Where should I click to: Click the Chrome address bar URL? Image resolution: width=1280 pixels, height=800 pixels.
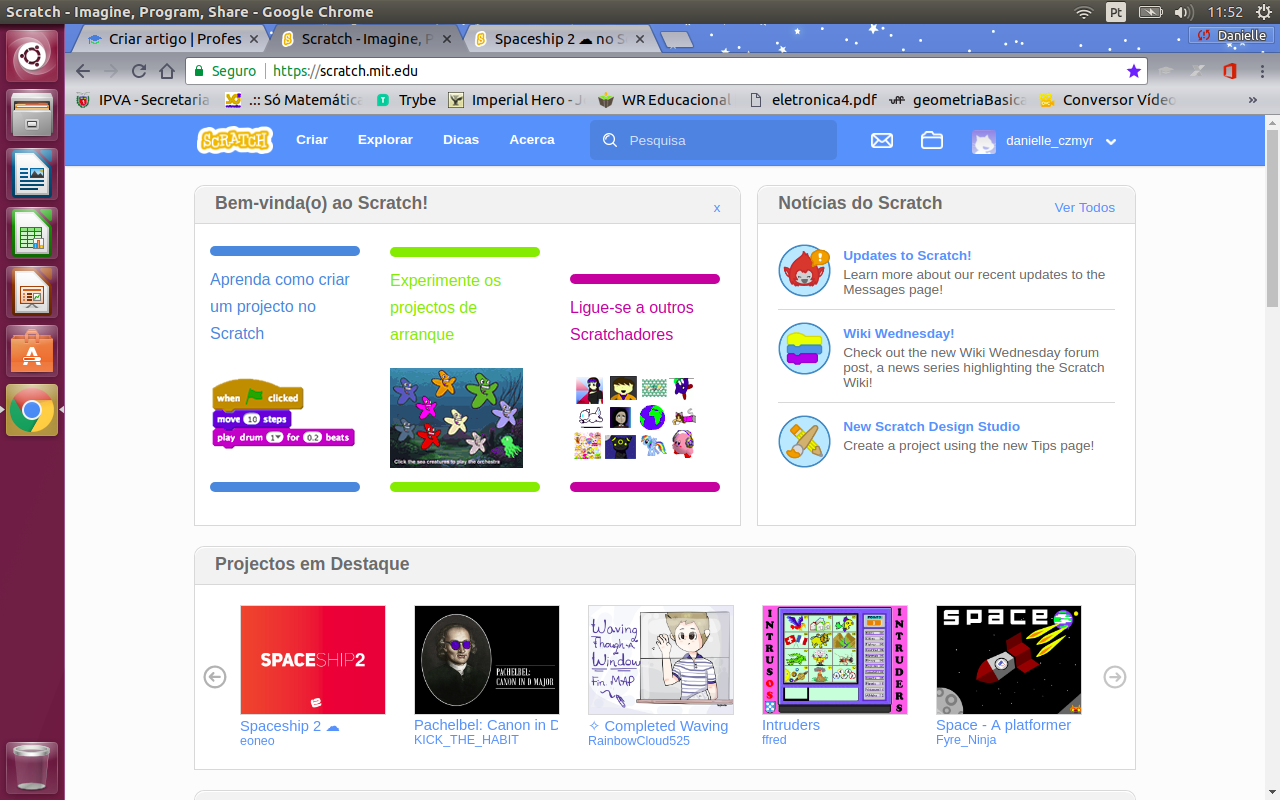345,71
